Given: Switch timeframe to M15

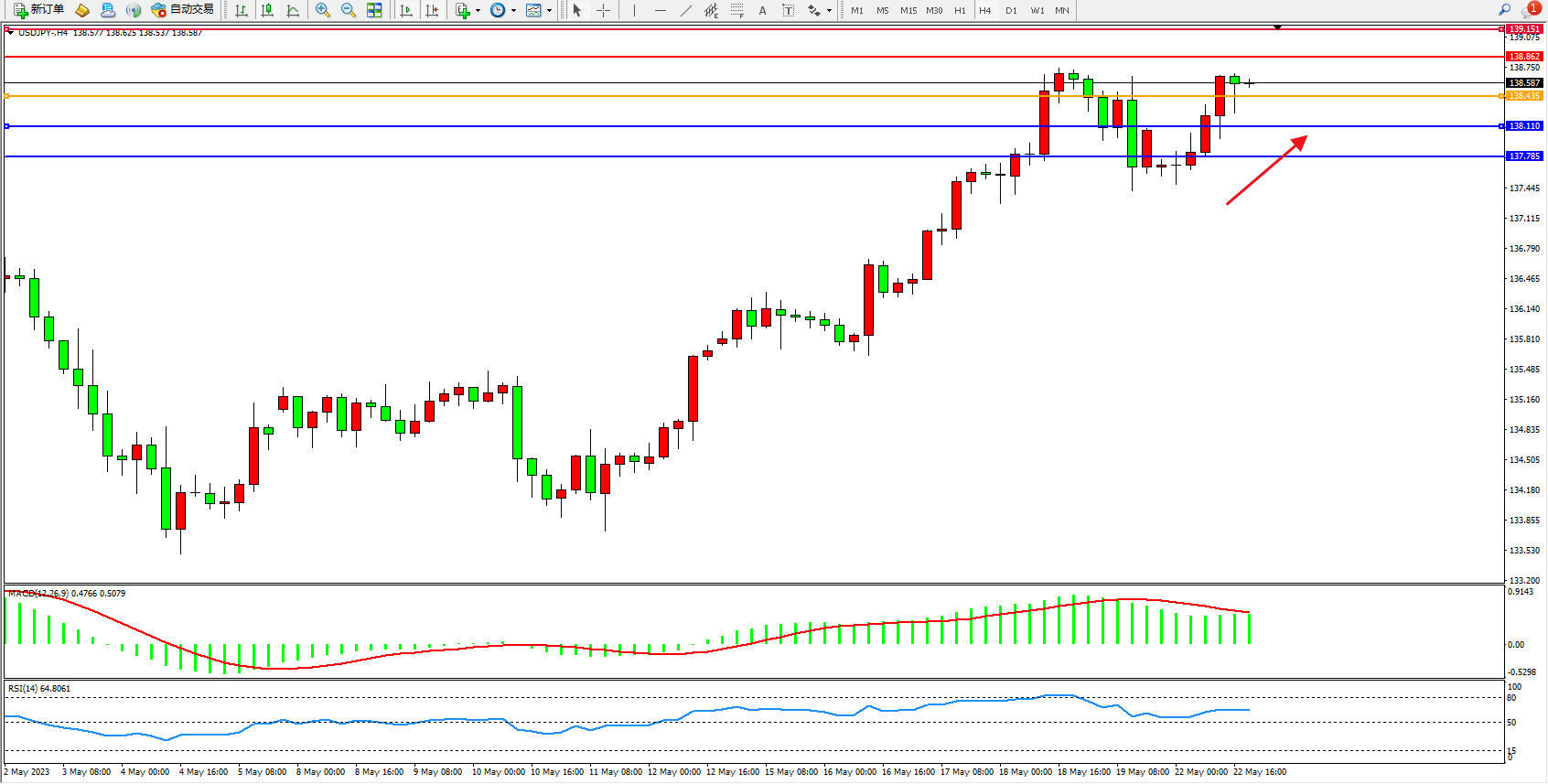Looking at the screenshot, I should pyautogui.click(x=908, y=11).
